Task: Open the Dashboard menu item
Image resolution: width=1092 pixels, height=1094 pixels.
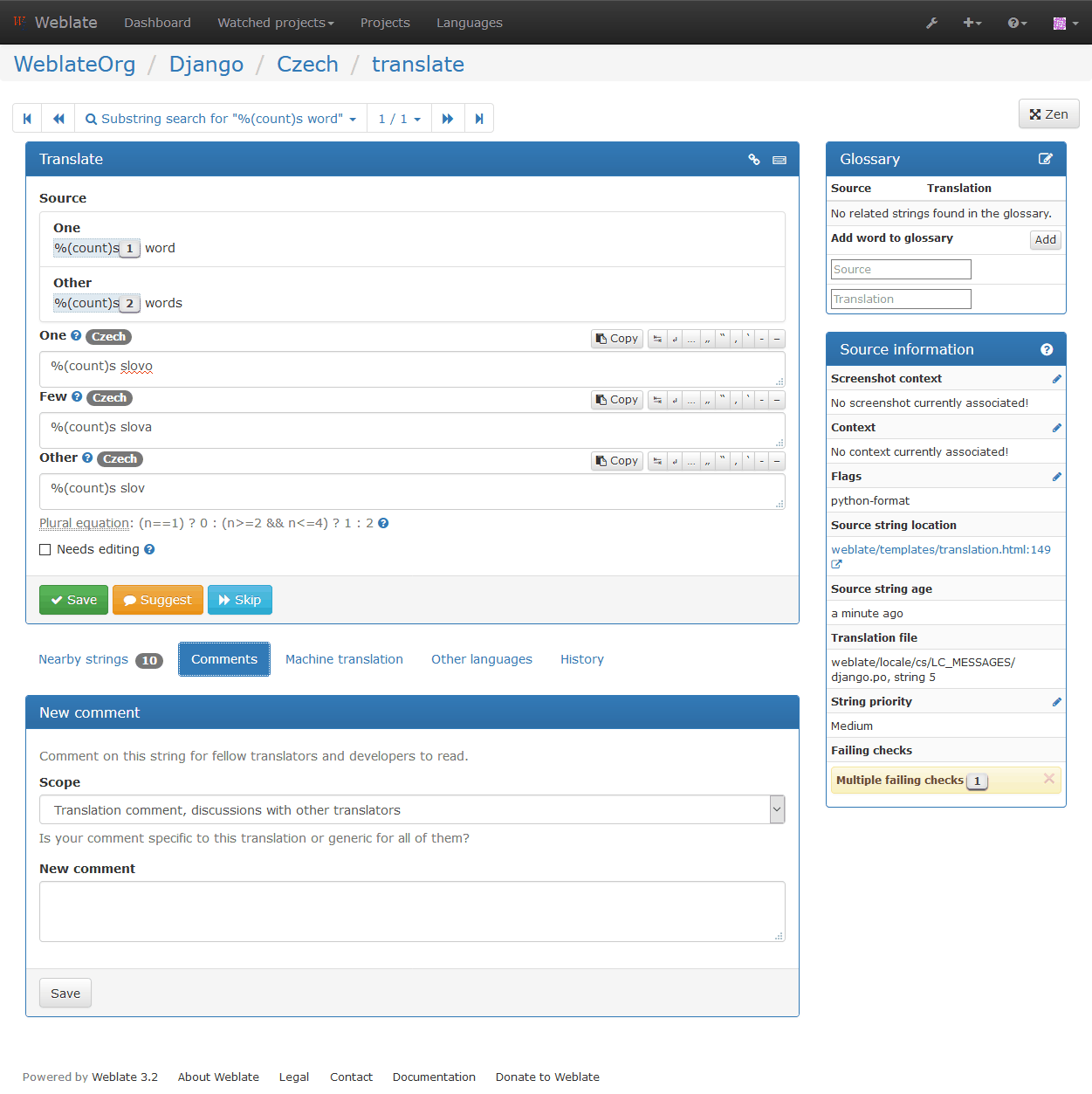Action: click(157, 23)
